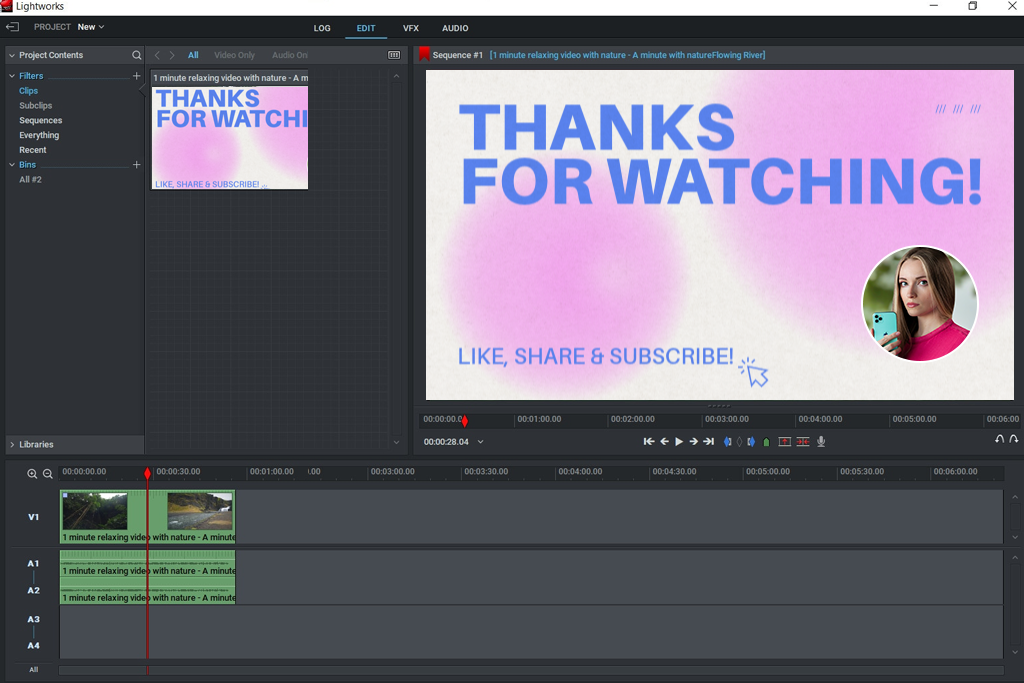Click the remove (lift) marked section icon

784,442
